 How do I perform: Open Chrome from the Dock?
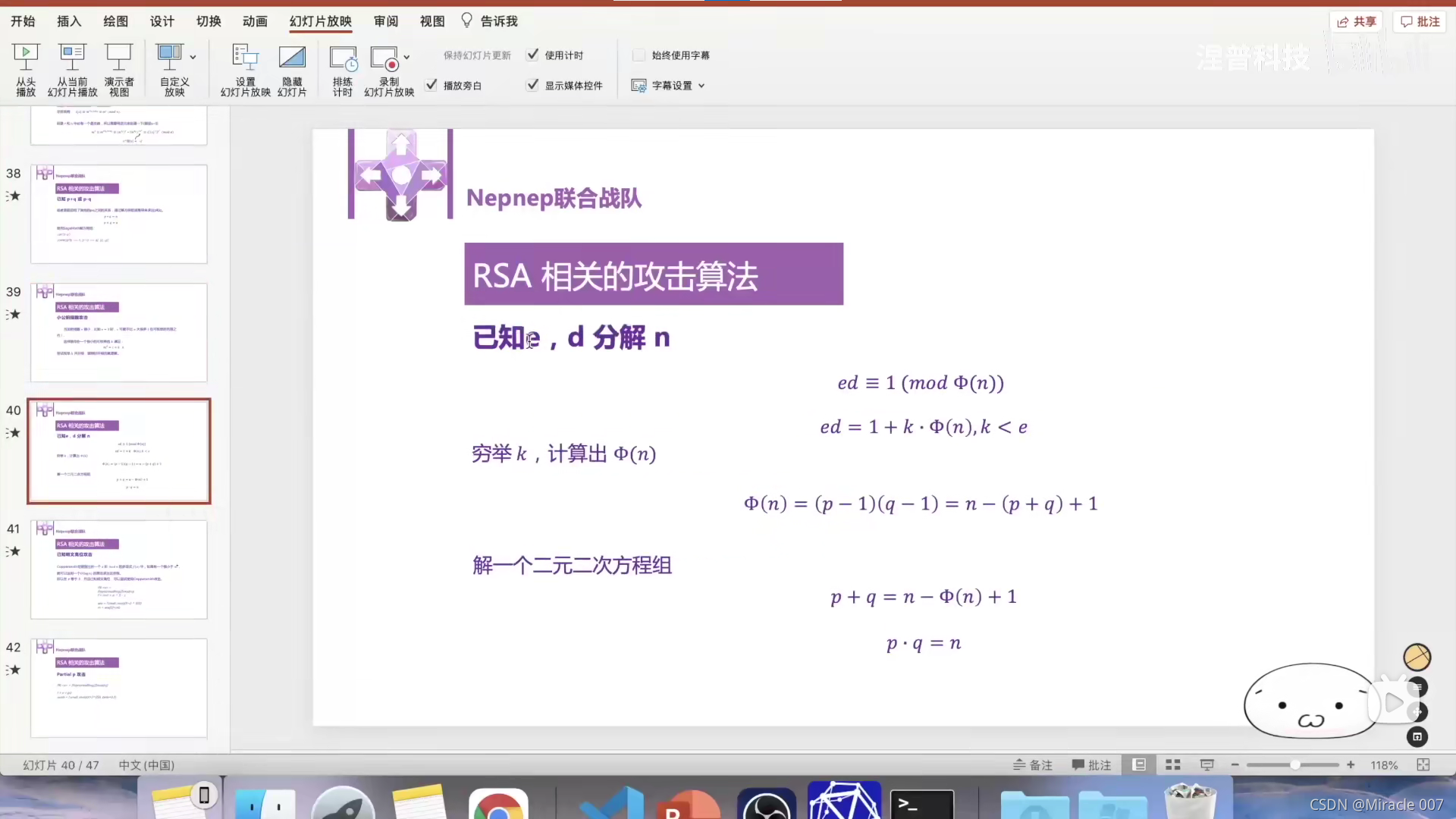point(498,805)
